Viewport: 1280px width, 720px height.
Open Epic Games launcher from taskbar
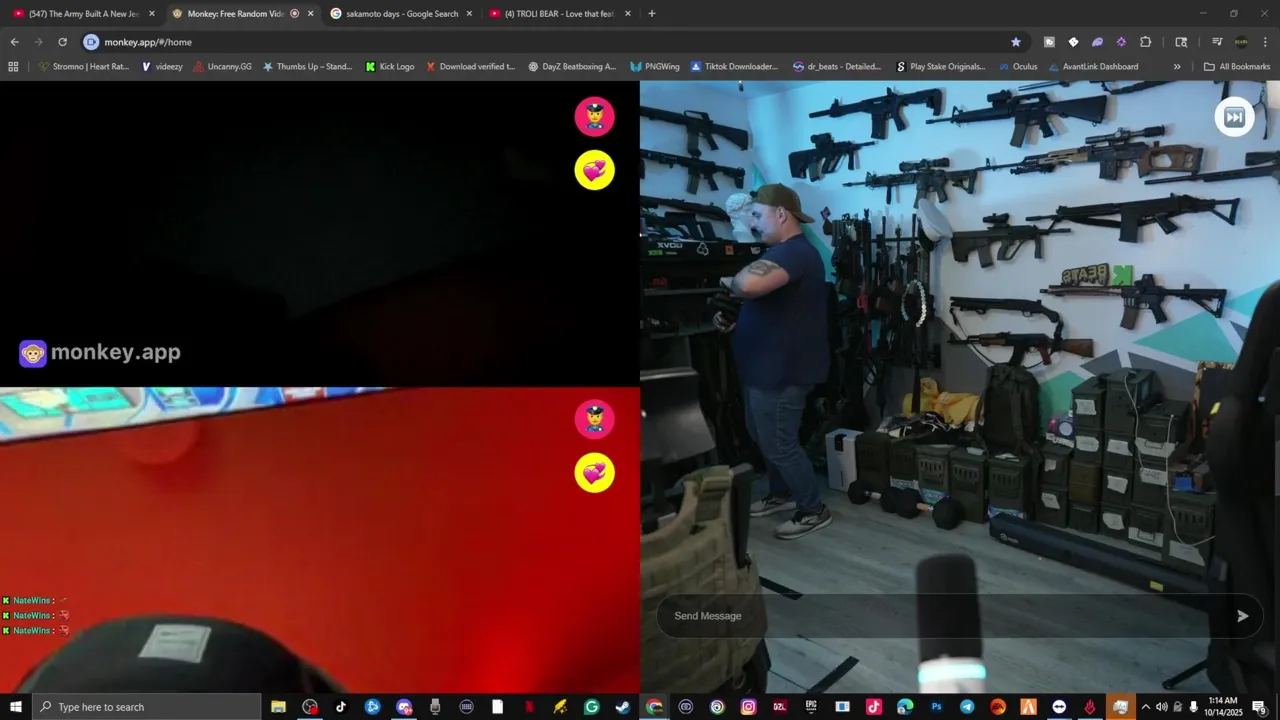(x=811, y=707)
